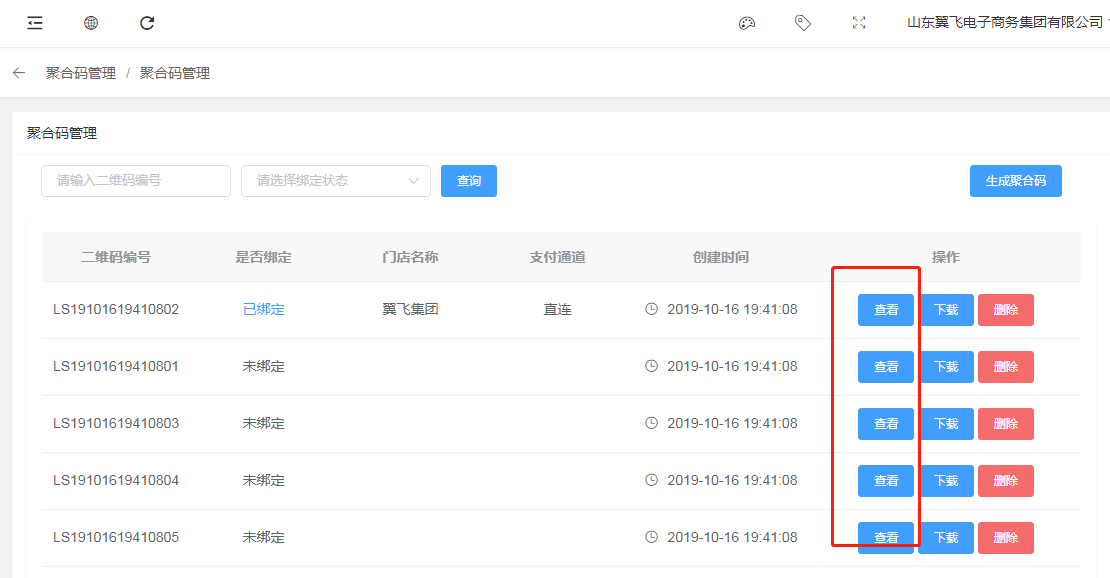Click the 门店名称 column header

pos(410,257)
